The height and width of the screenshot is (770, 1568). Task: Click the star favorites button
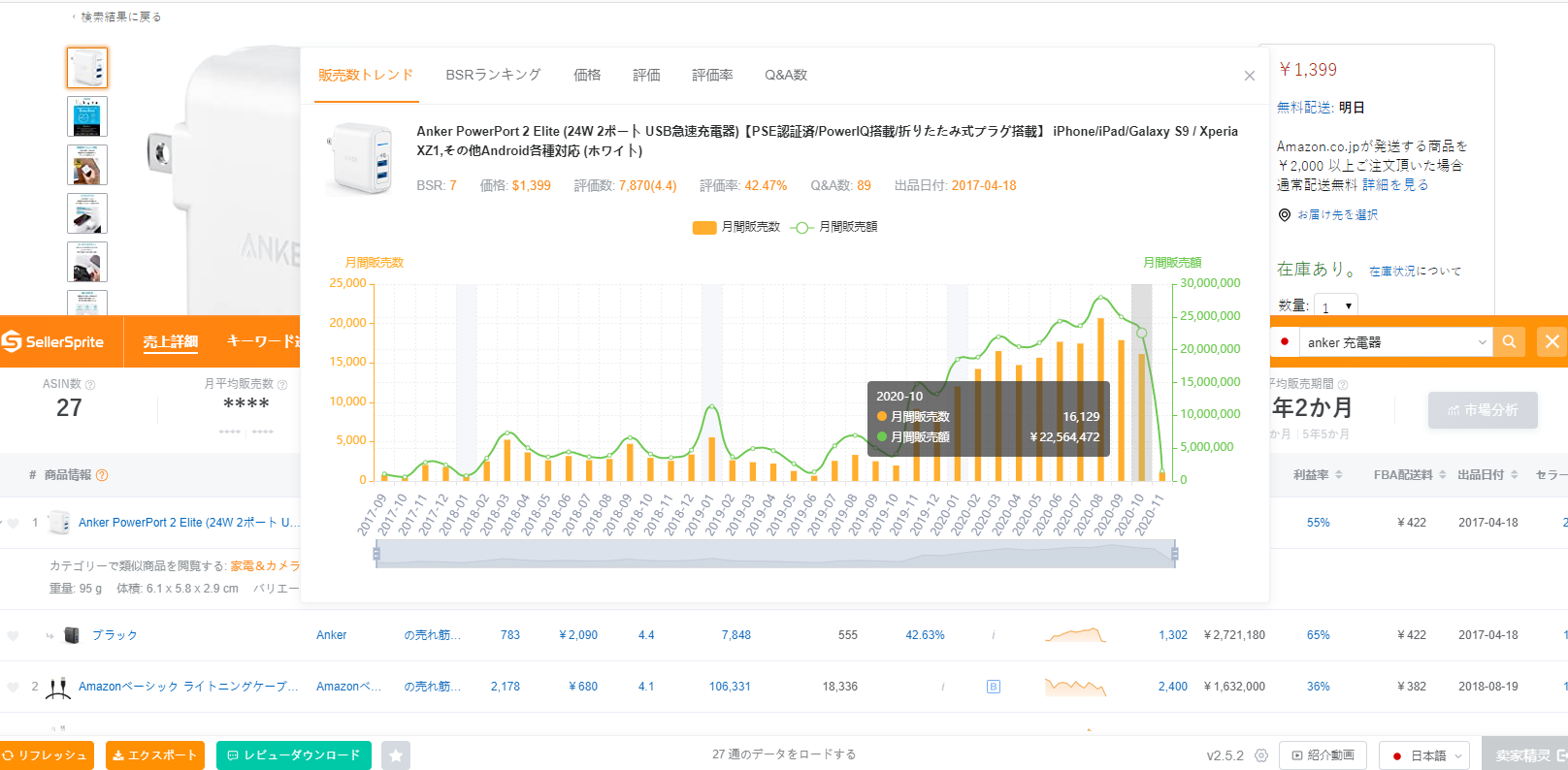[396, 755]
